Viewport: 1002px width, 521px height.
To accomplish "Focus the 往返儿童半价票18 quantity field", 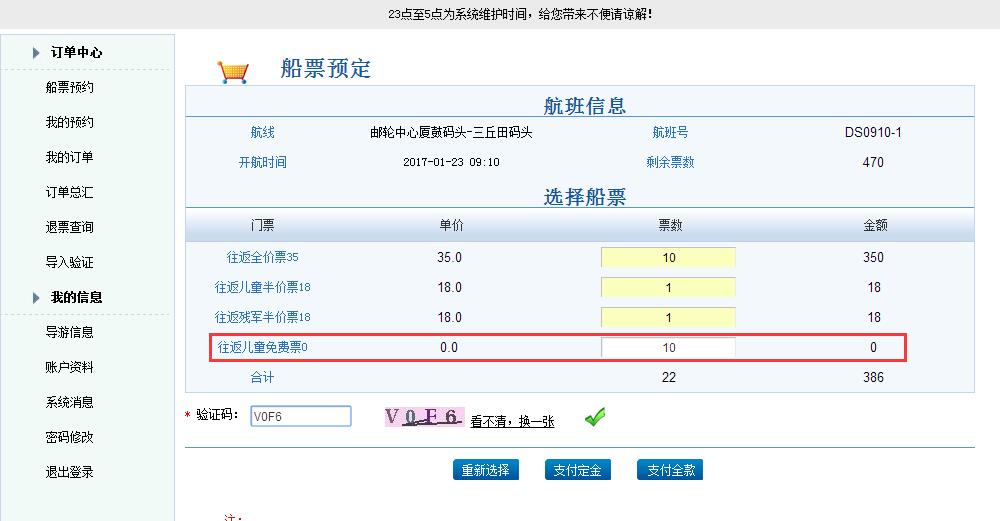I will [668, 288].
